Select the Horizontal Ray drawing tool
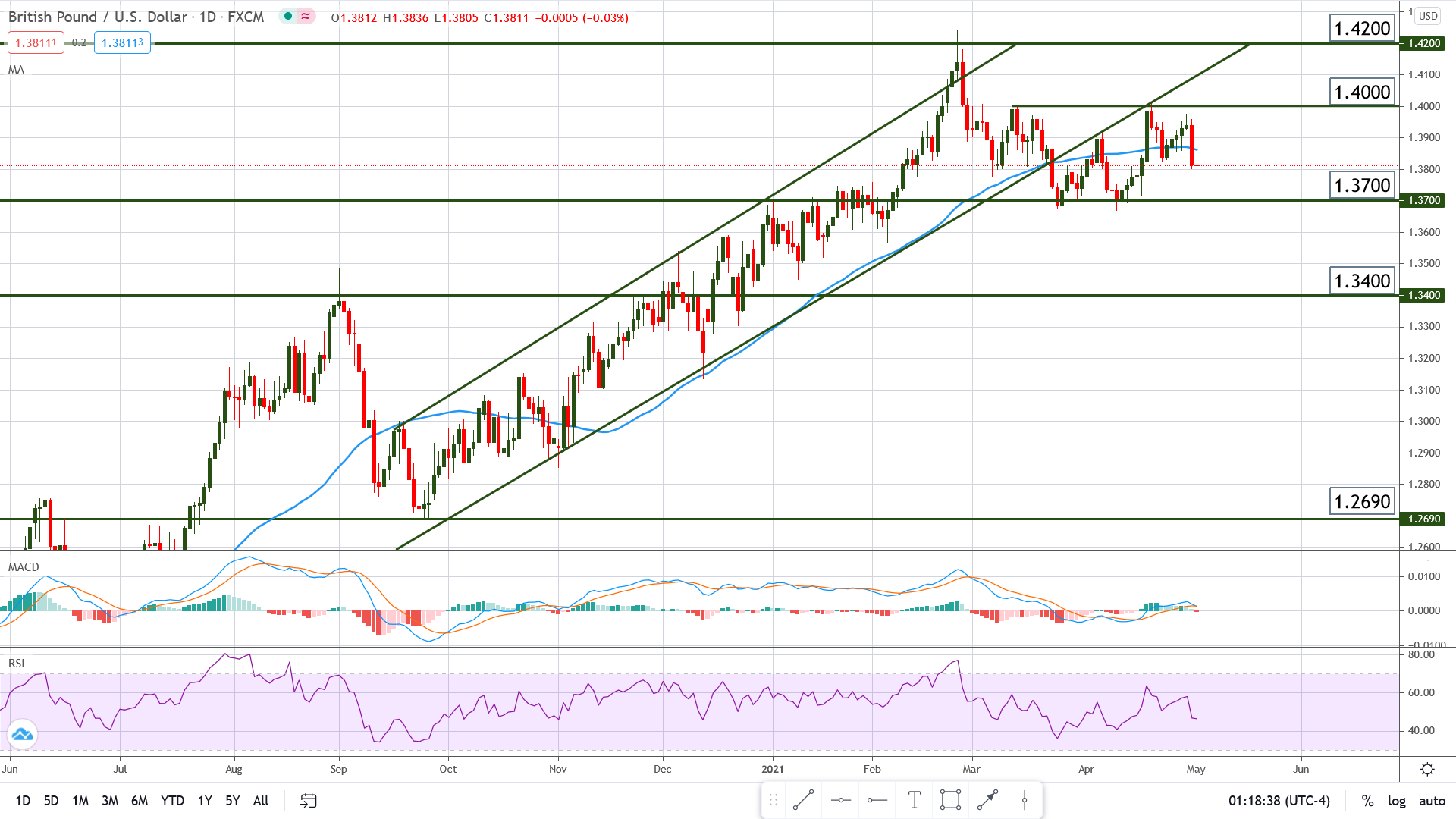This screenshot has width=1456, height=819. (x=877, y=800)
